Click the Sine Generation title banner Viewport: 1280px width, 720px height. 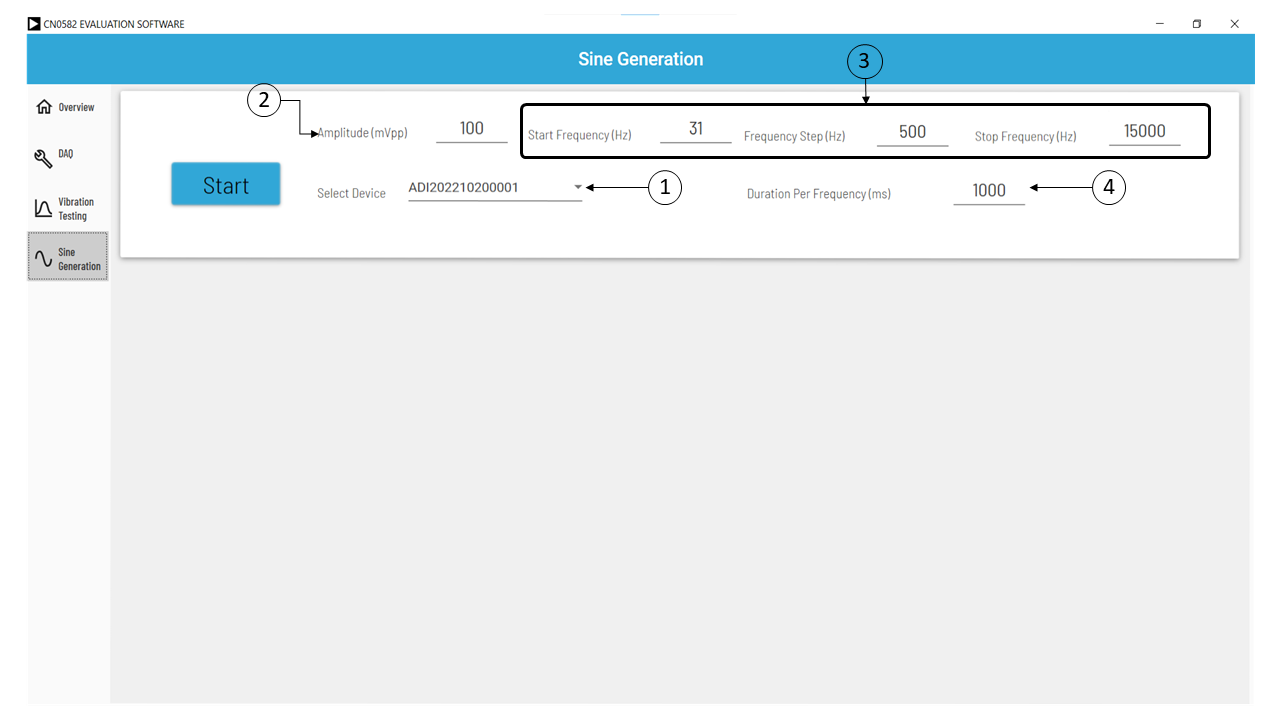640,59
